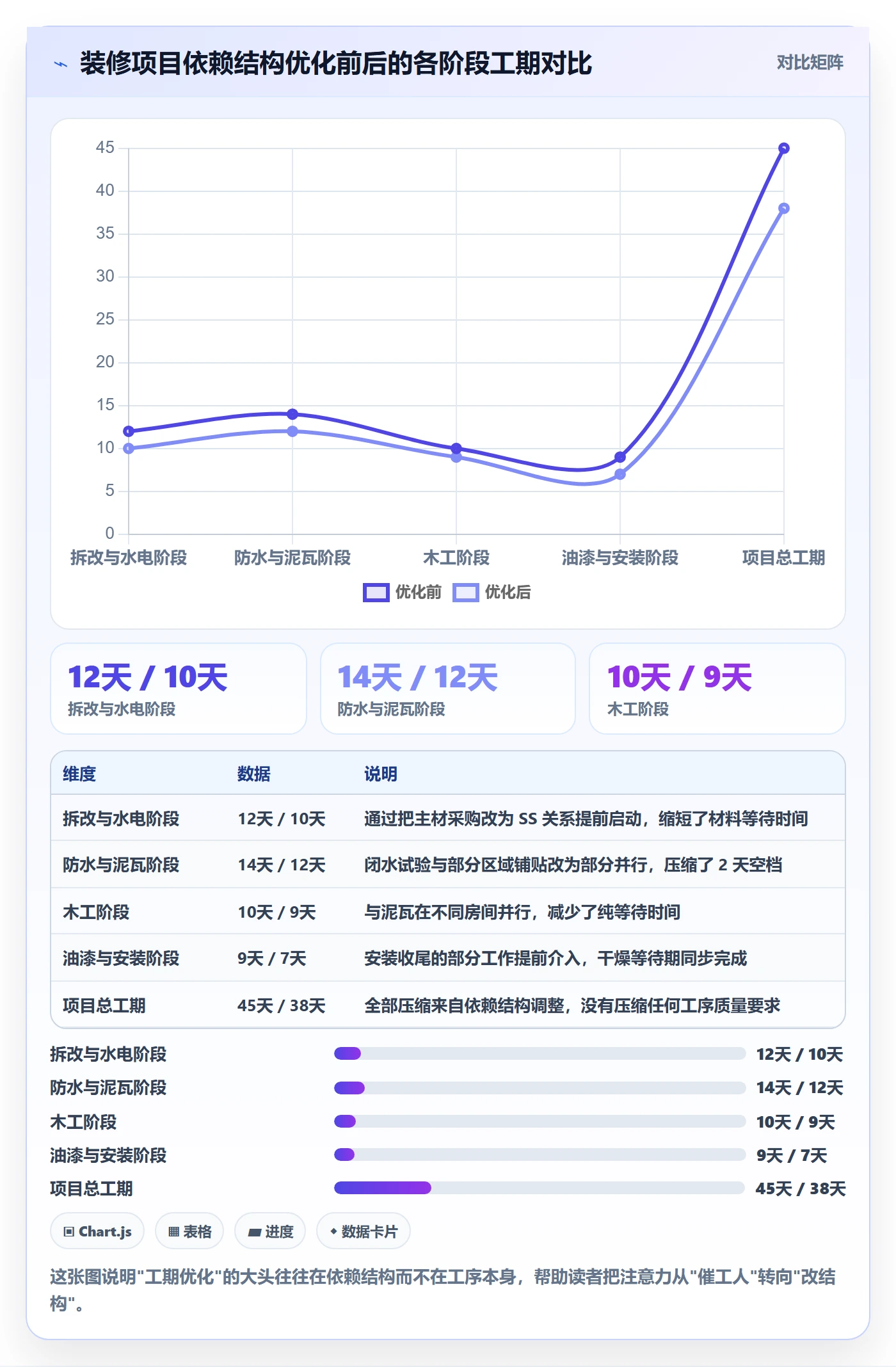Click the Chart.js tag chip
This screenshot has height=1367, width=896.
(x=97, y=1231)
